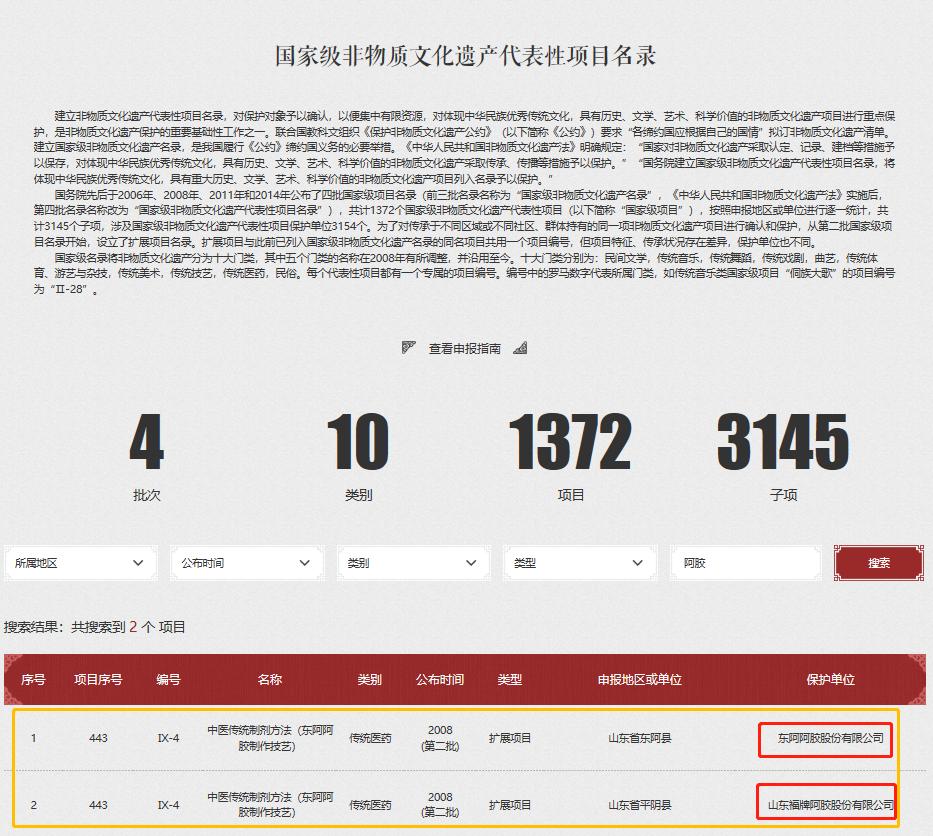Select the 名称 column header

(x=272, y=679)
